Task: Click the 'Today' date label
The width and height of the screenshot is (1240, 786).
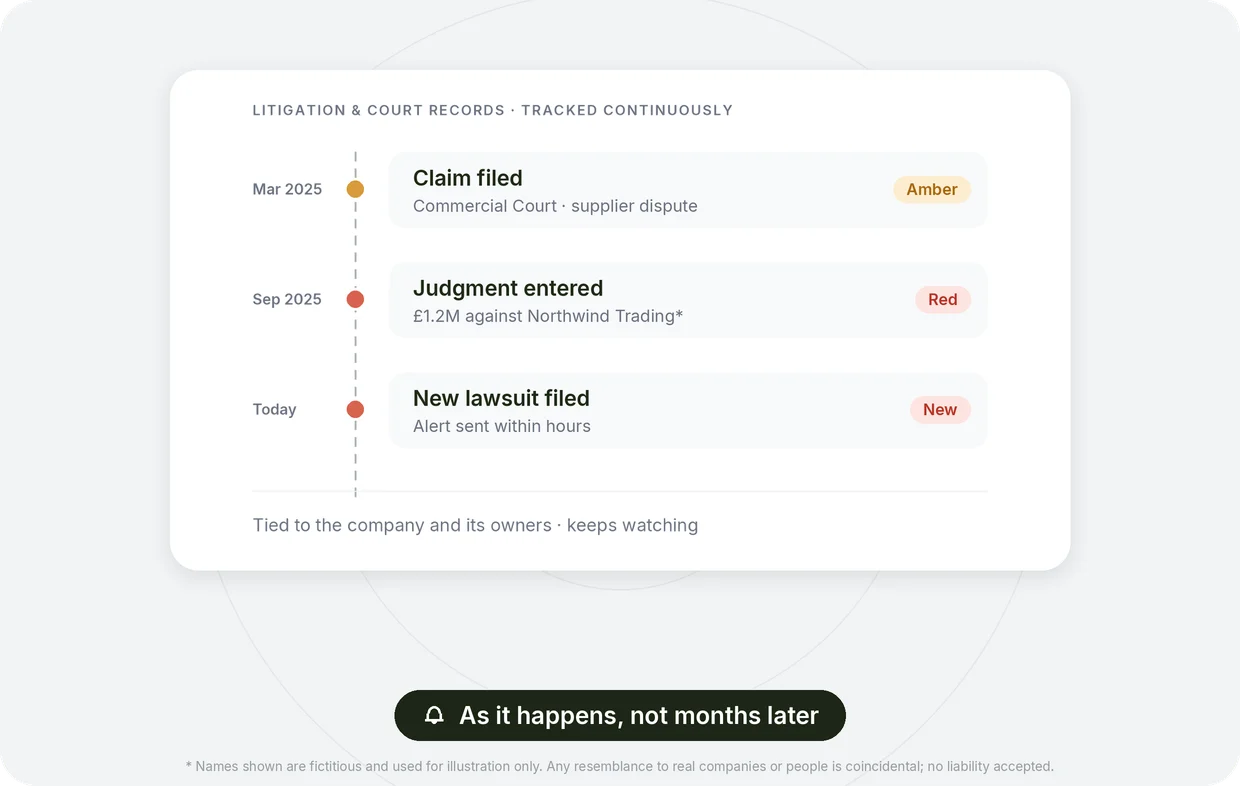Action: (x=275, y=409)
